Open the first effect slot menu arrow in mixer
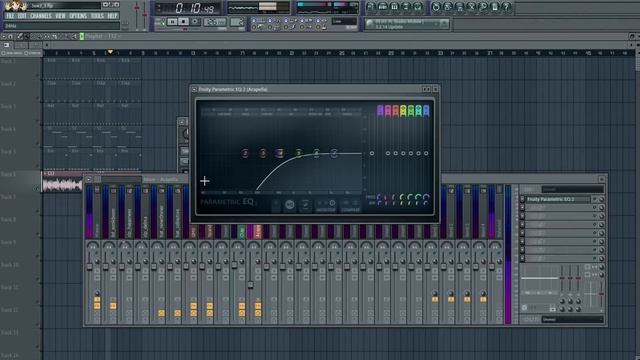Screen dimensions: 640x360 522,199
